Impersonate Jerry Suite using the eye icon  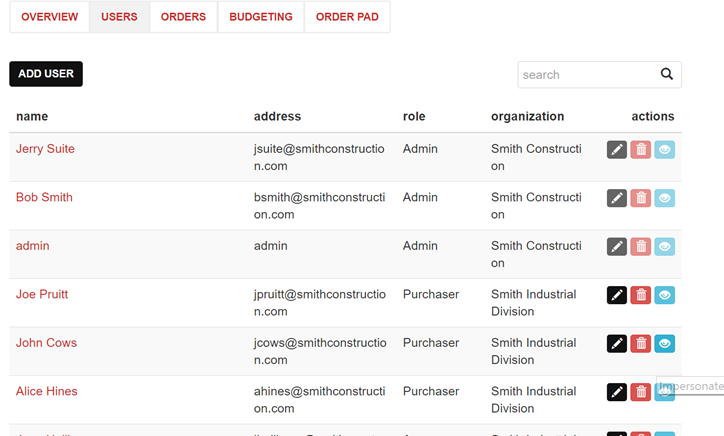click(x=665, y=150)
